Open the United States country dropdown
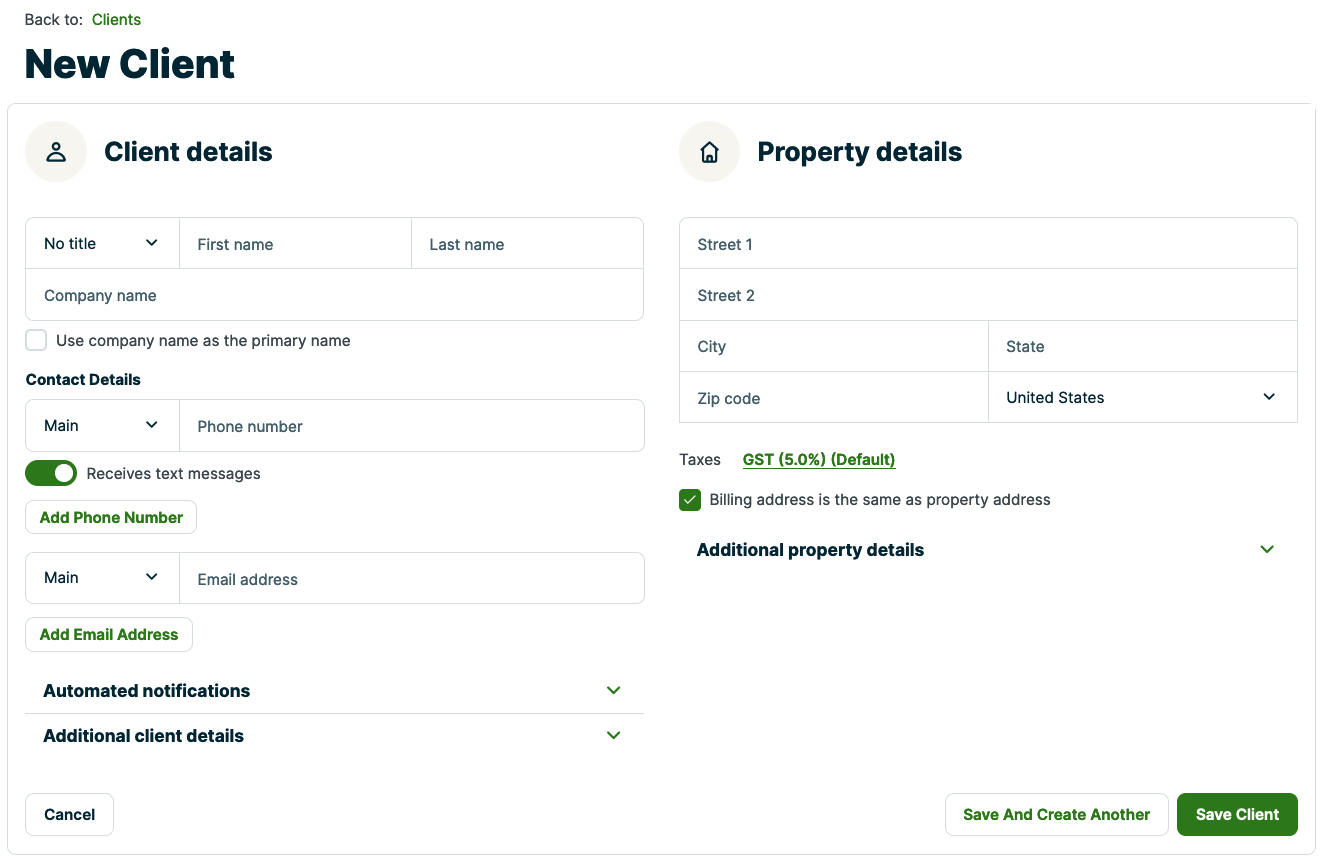The height and width of the screenshot is (864, 1326). (1141, 398)
